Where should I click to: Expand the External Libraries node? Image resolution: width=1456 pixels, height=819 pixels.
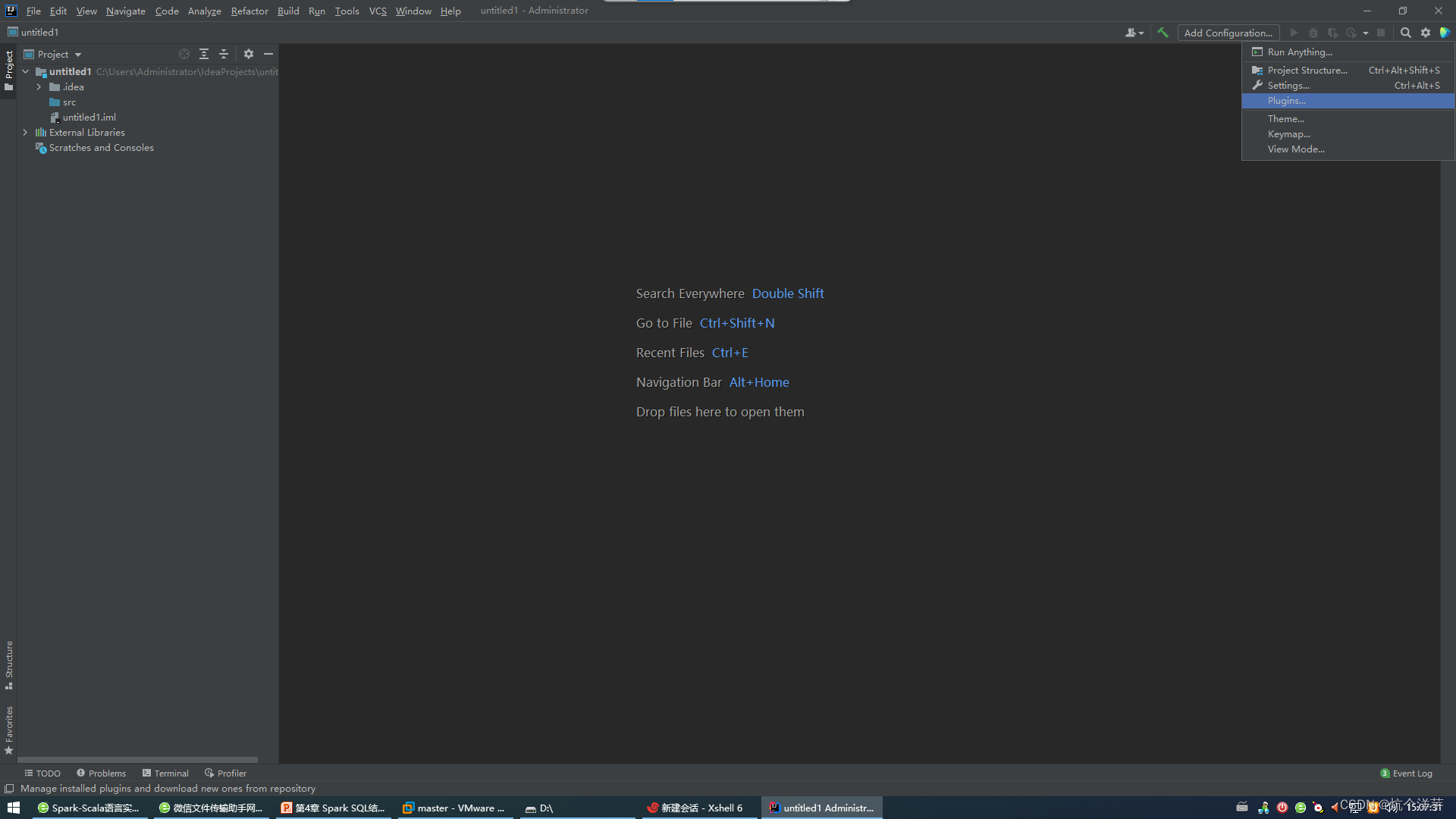click(x=25, y=132)
